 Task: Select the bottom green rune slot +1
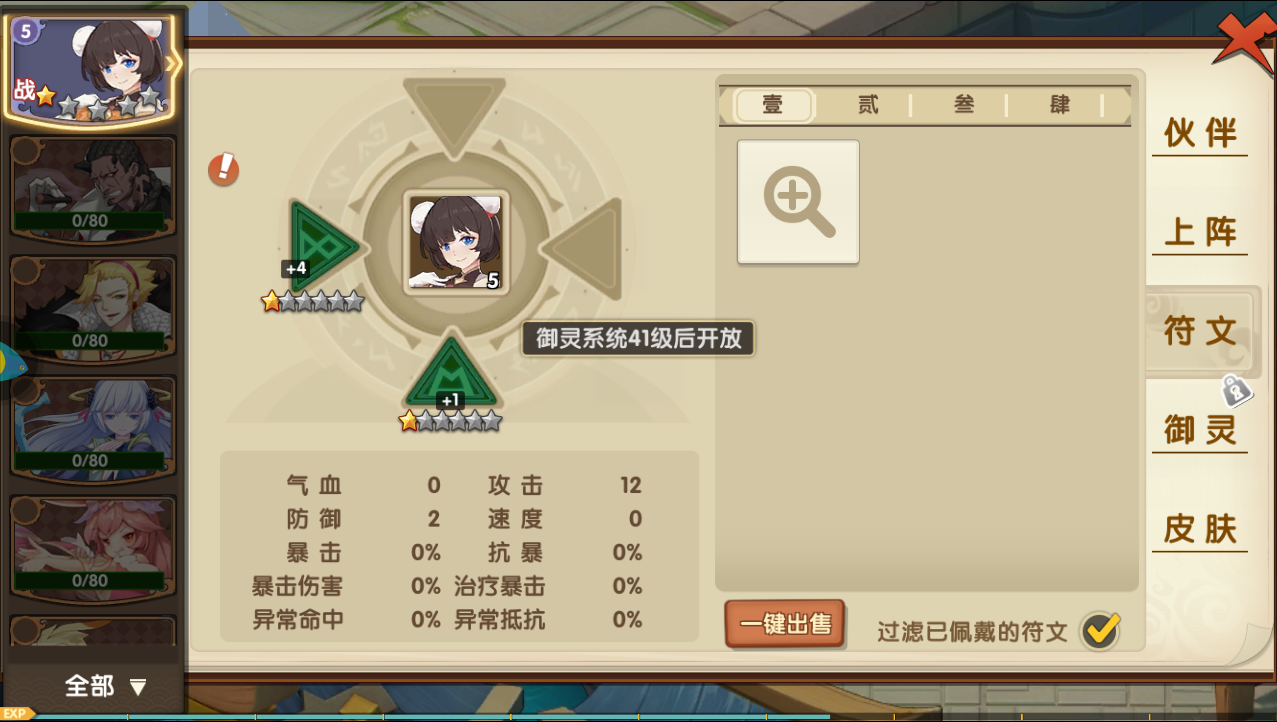click(x=452, y=374)
